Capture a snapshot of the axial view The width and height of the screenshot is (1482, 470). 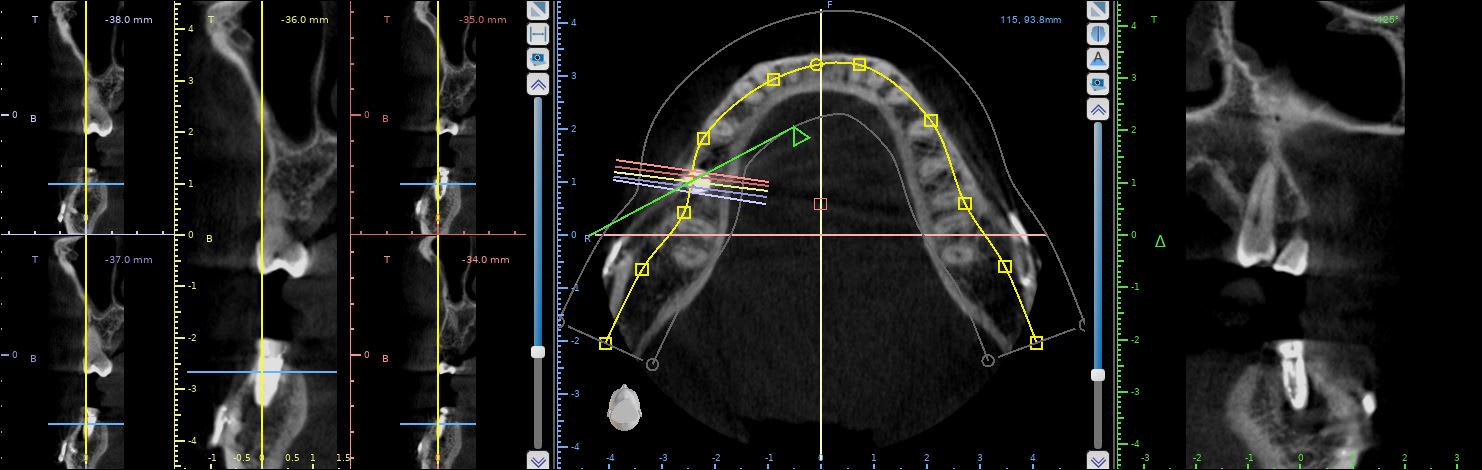(x=538, y=59)
